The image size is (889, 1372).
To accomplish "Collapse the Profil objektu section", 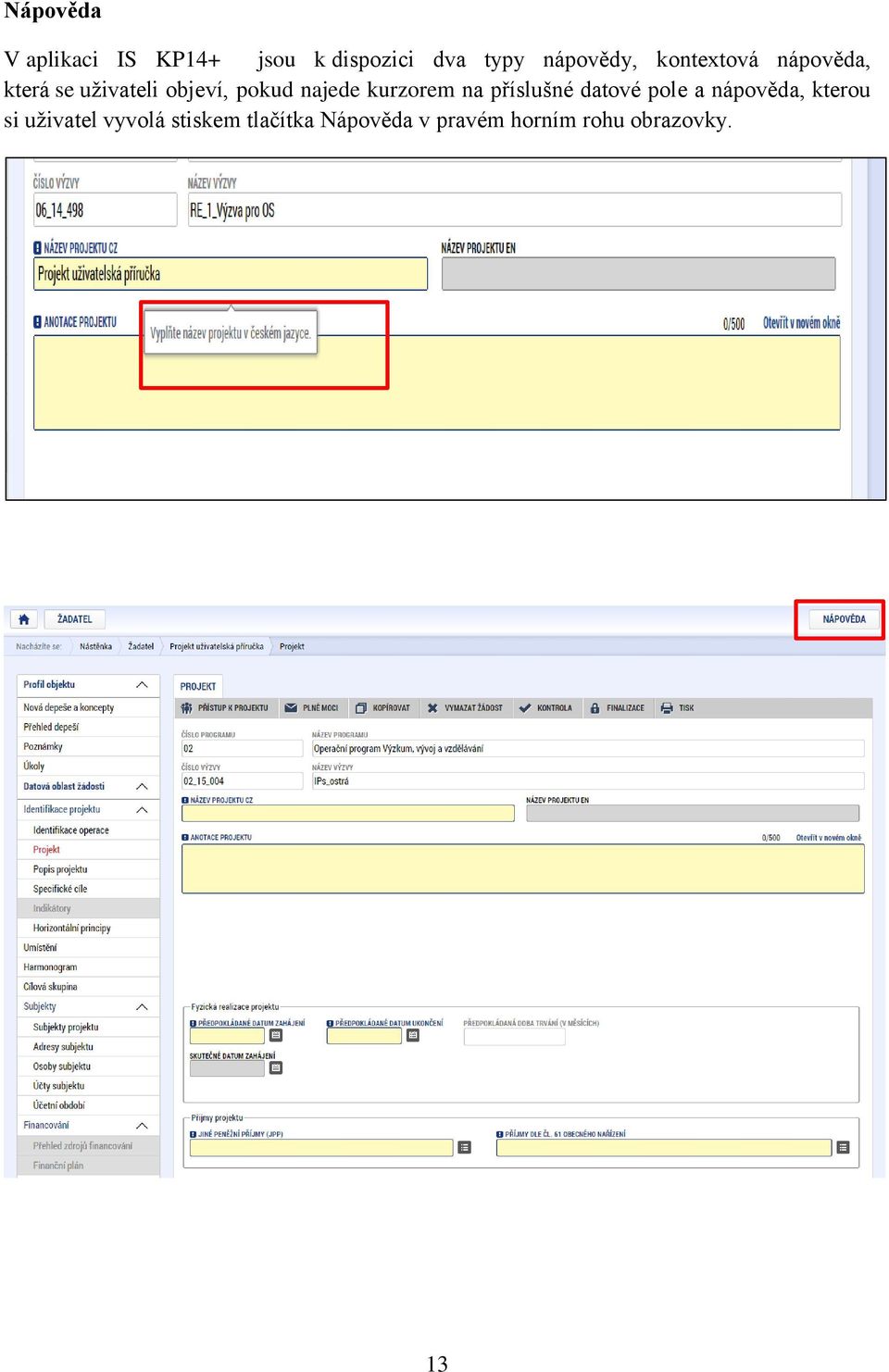I will click(x=142, y=685).
